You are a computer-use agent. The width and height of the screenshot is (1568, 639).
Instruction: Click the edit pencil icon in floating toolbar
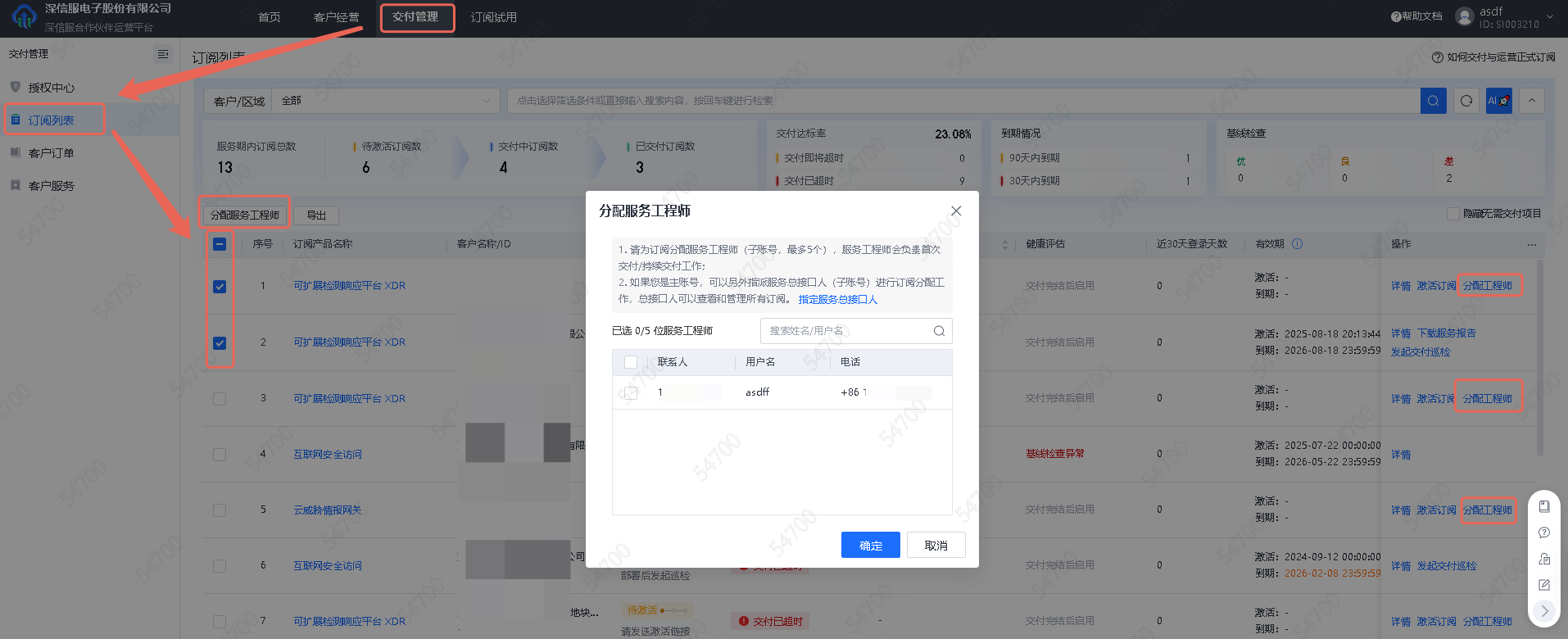pos(1544,585)
